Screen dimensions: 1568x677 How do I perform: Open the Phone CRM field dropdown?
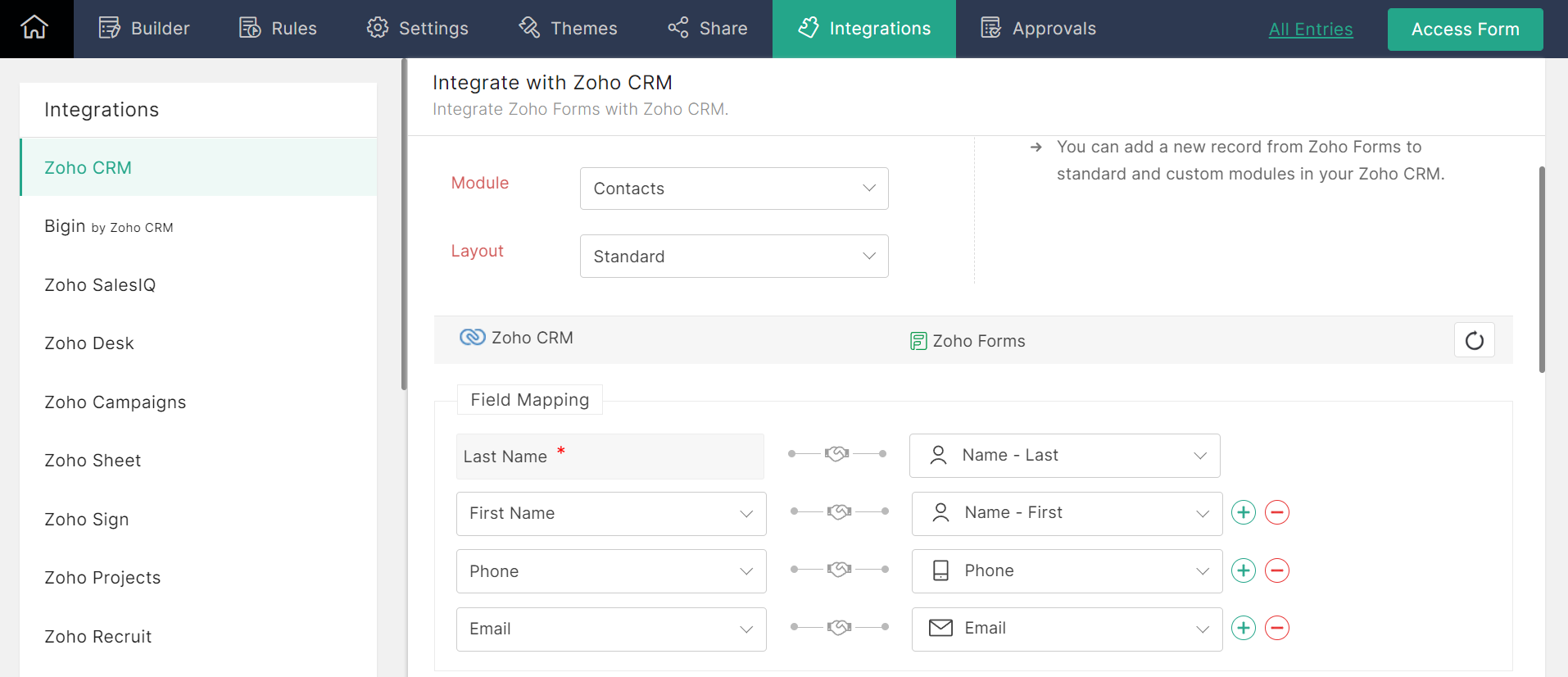(611, 571)
